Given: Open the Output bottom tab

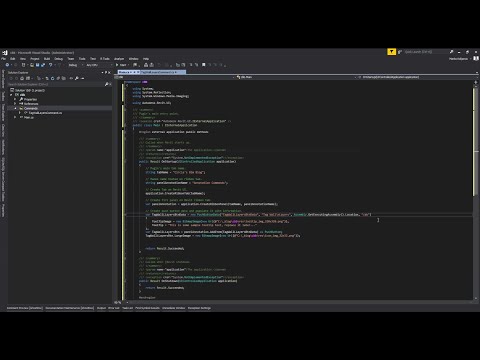Looking at the screenshot, I should [101, 308].
